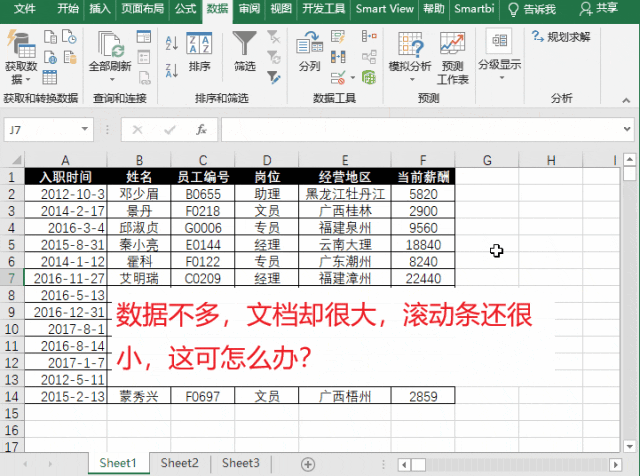Viewport: 640px width, 476px height.
Task: Click the Flash Fill icon
Action: (338, 37)
